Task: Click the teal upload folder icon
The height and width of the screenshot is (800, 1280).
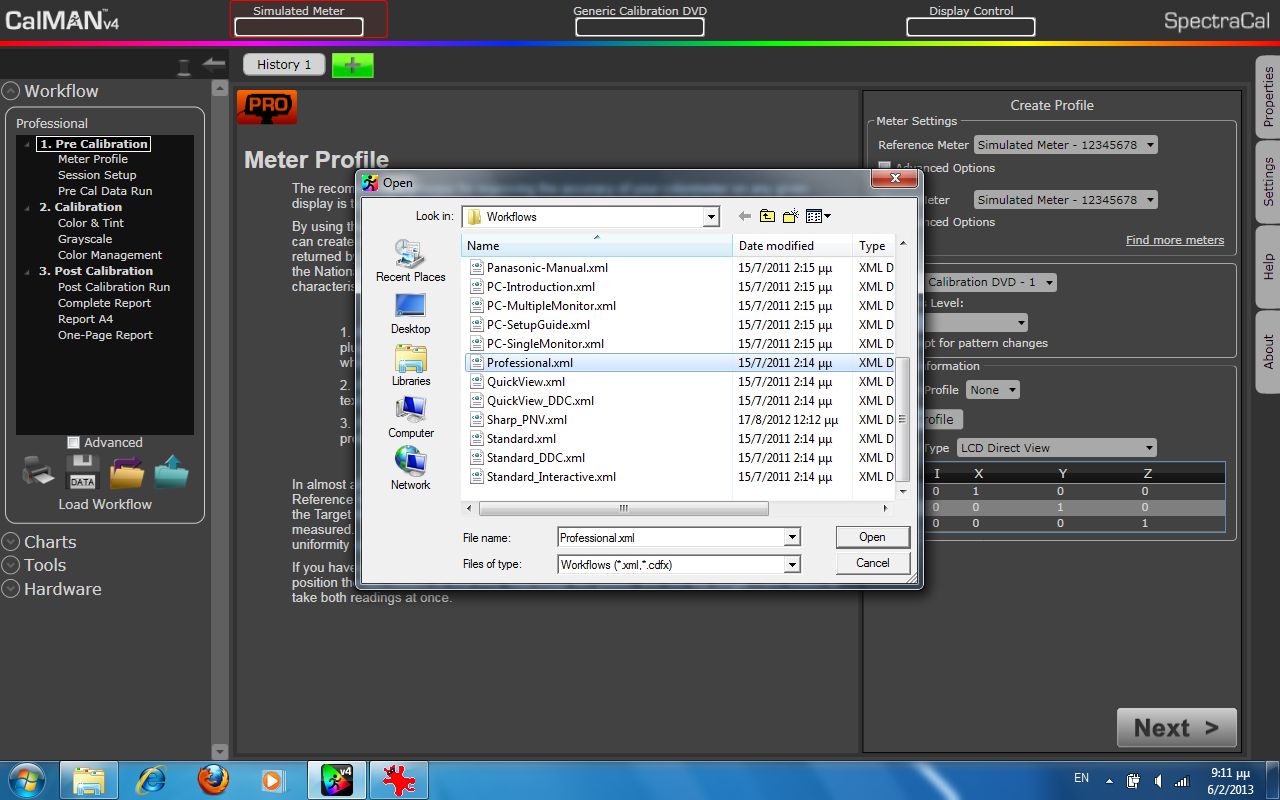Action: [x=171, y=472]
